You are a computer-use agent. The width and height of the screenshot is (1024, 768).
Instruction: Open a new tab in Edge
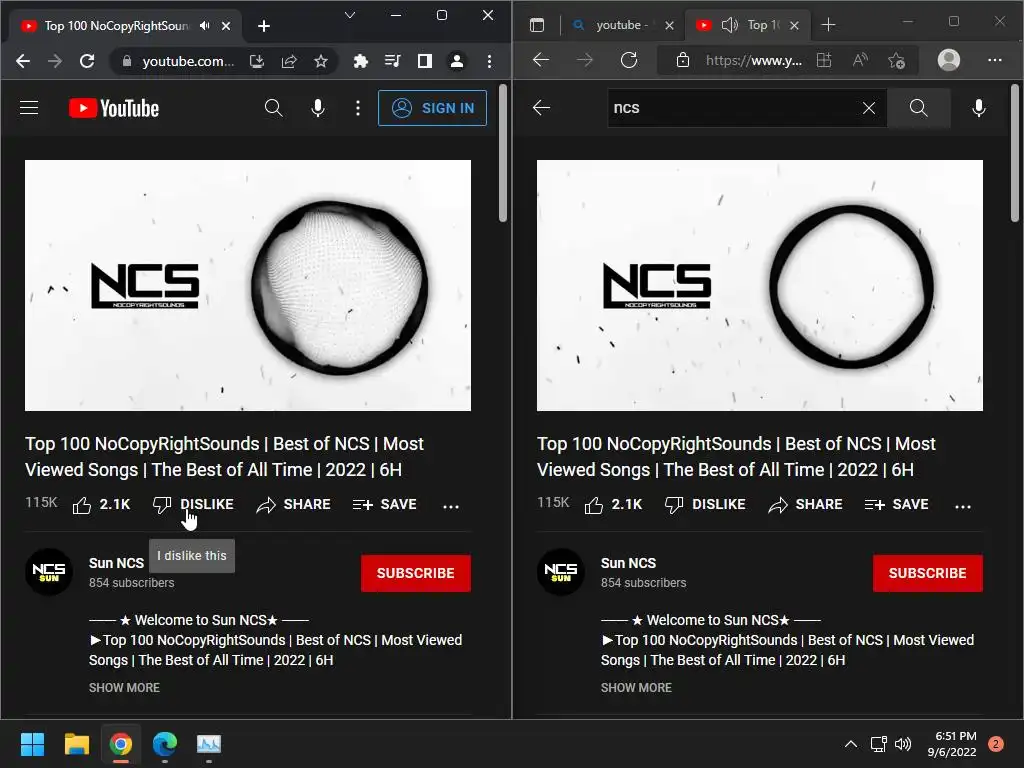pyautogui.click(x=828, y=25)
